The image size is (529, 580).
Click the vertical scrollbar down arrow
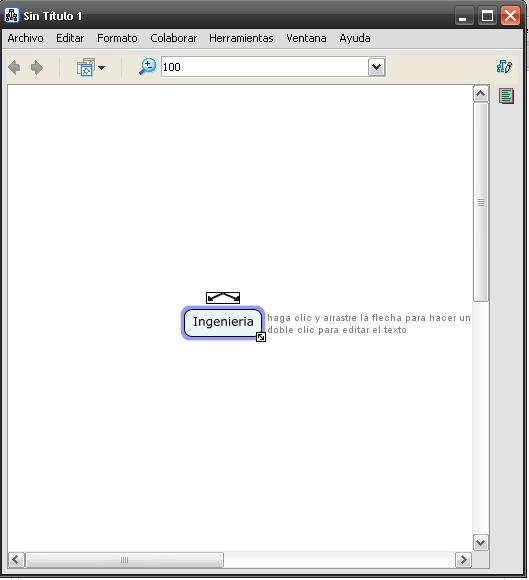coord(481,543)
